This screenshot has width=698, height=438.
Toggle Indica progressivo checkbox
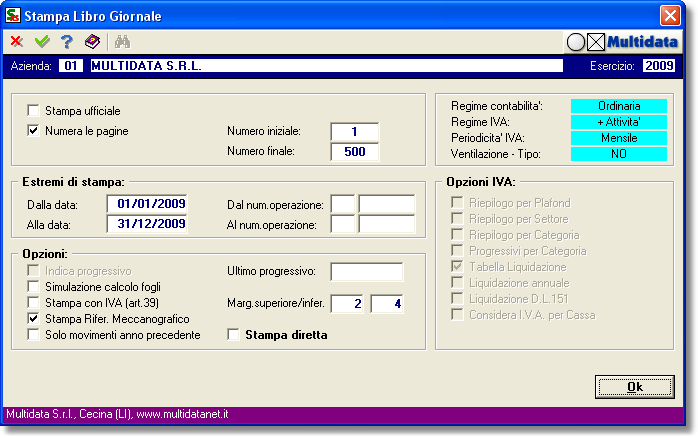coord(33,271)
